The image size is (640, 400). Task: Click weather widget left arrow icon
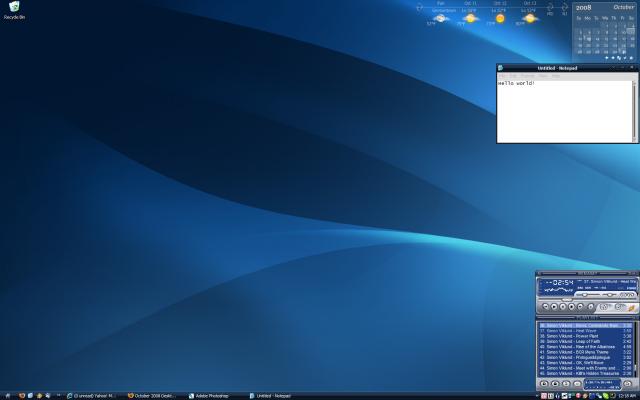420,7
